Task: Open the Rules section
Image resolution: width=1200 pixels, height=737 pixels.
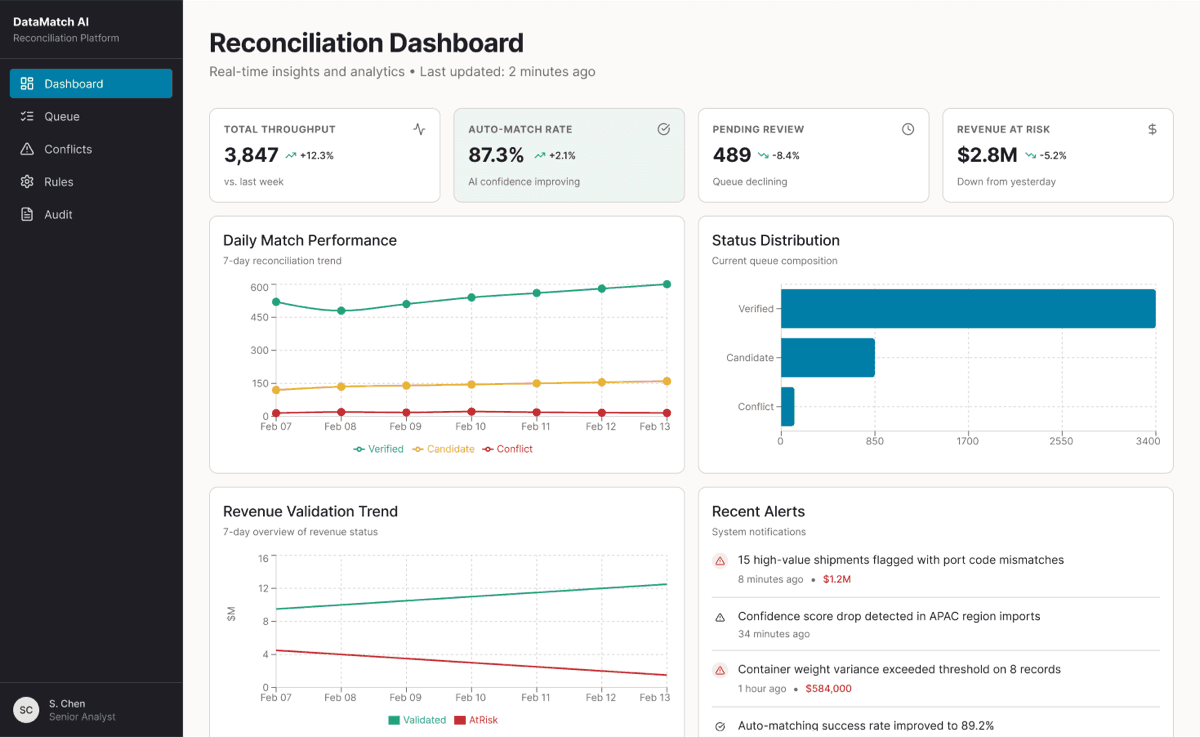Action: pos(91,182)
